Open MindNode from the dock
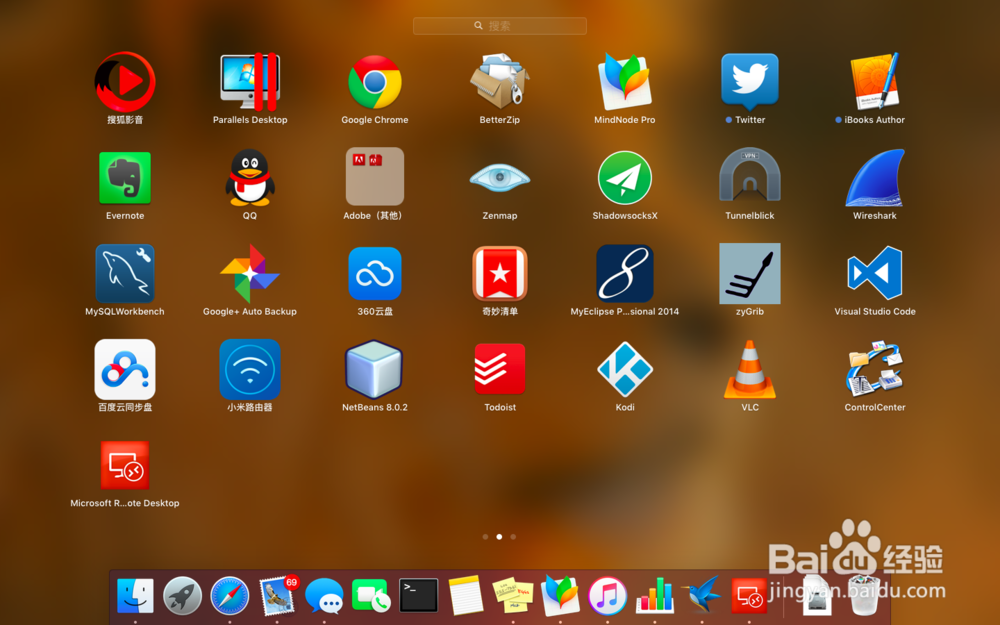 pos(560,596)
